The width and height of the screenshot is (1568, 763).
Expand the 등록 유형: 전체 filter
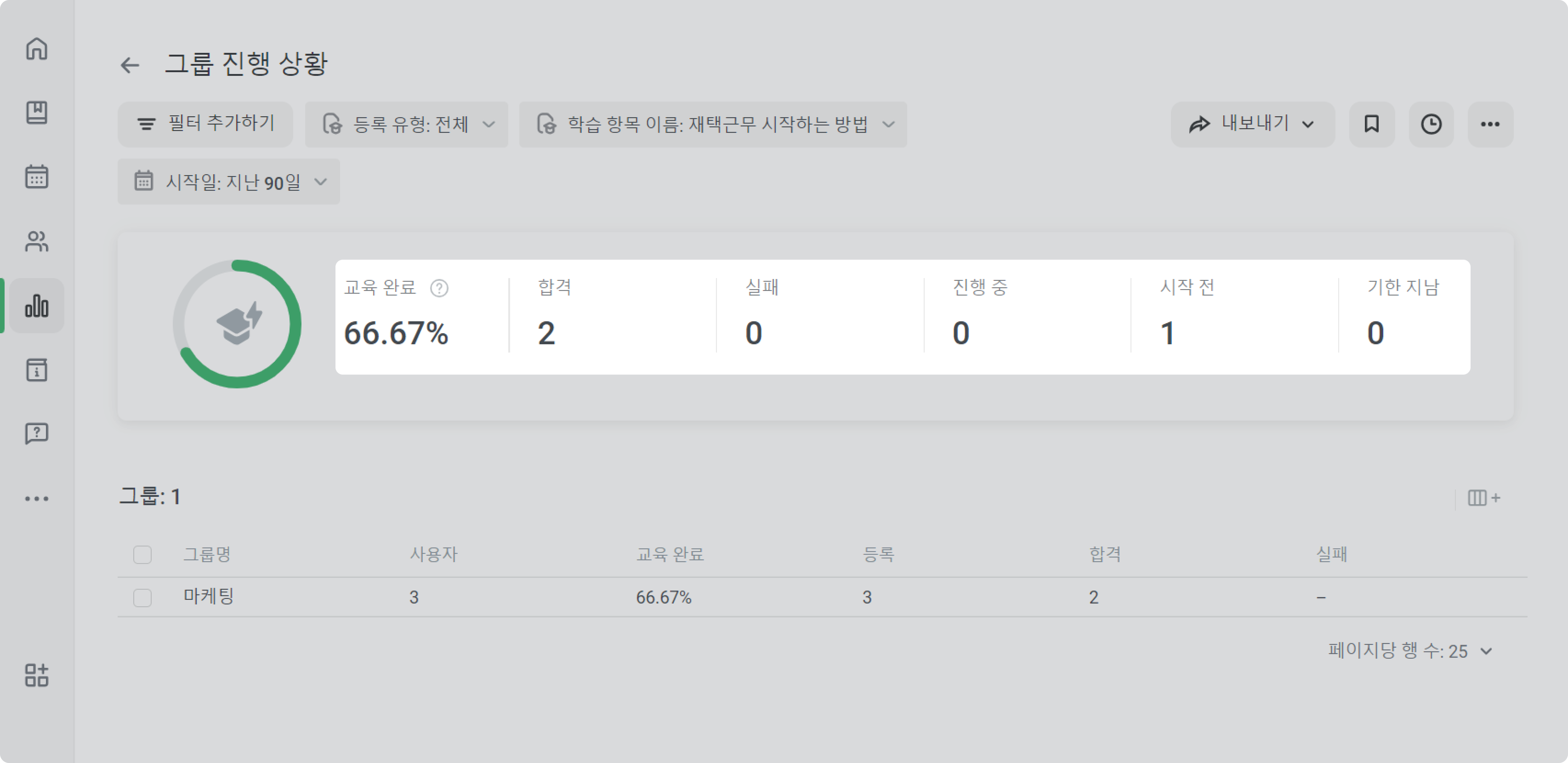[407, 124]
